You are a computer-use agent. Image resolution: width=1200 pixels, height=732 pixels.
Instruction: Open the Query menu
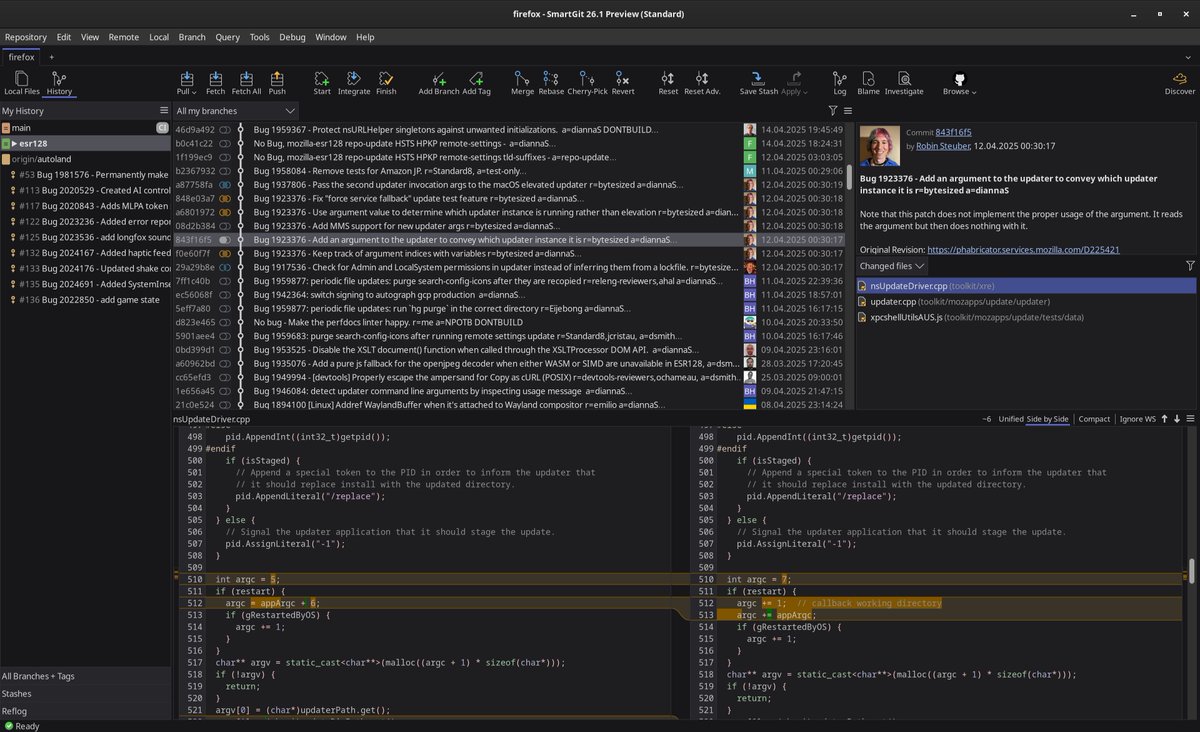(227, 37)
